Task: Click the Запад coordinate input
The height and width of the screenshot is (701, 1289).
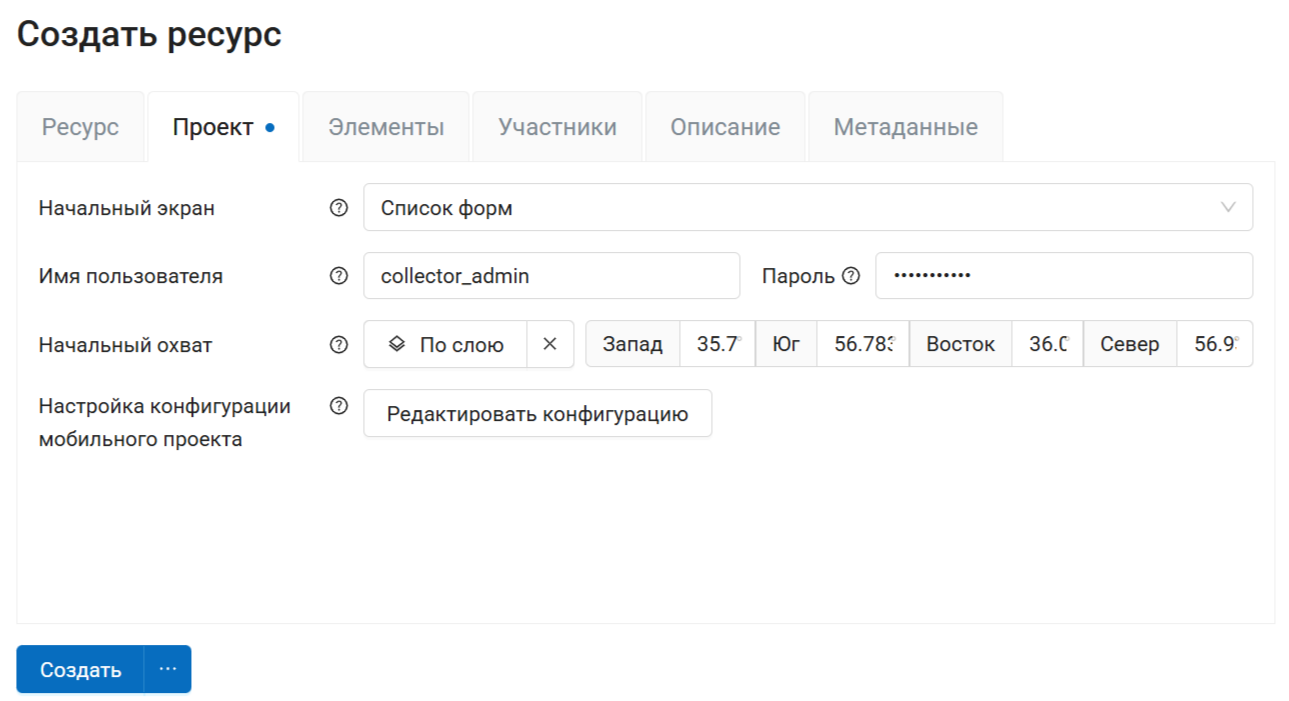Action: coord(717,344)
